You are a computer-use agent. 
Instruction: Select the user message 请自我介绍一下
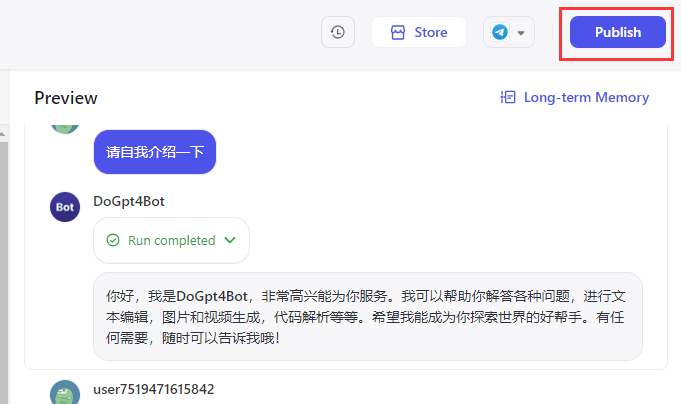tap(155, 152)
